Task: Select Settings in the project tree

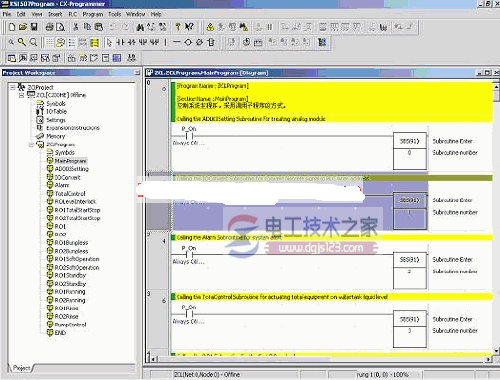Action: (x=56, y=120)
